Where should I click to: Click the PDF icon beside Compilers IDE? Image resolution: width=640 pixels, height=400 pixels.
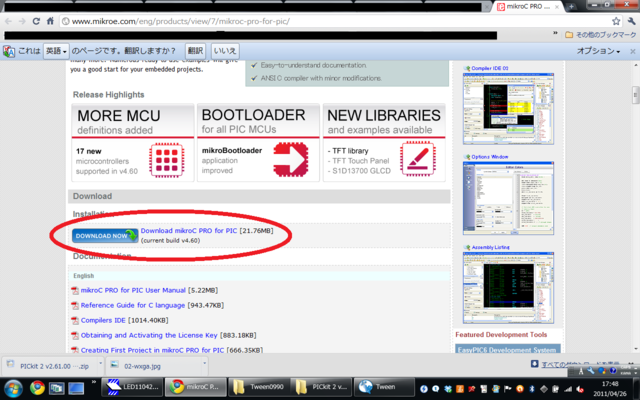[x=75, y=321]
